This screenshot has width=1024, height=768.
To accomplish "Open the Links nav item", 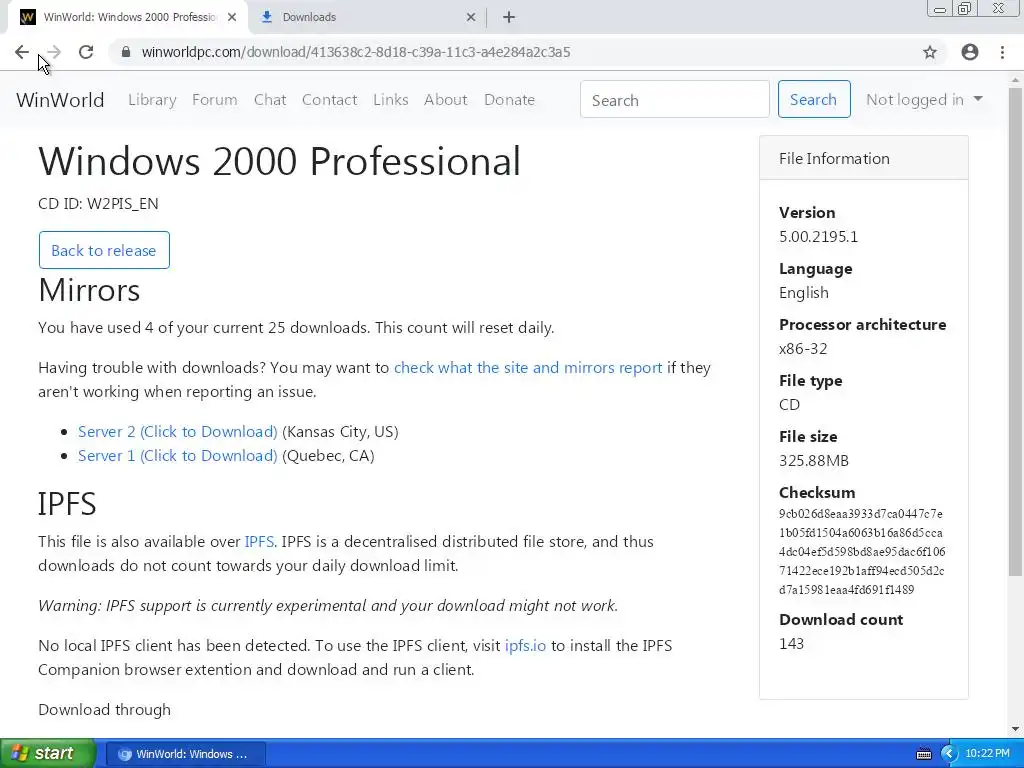I will (391, 100).
